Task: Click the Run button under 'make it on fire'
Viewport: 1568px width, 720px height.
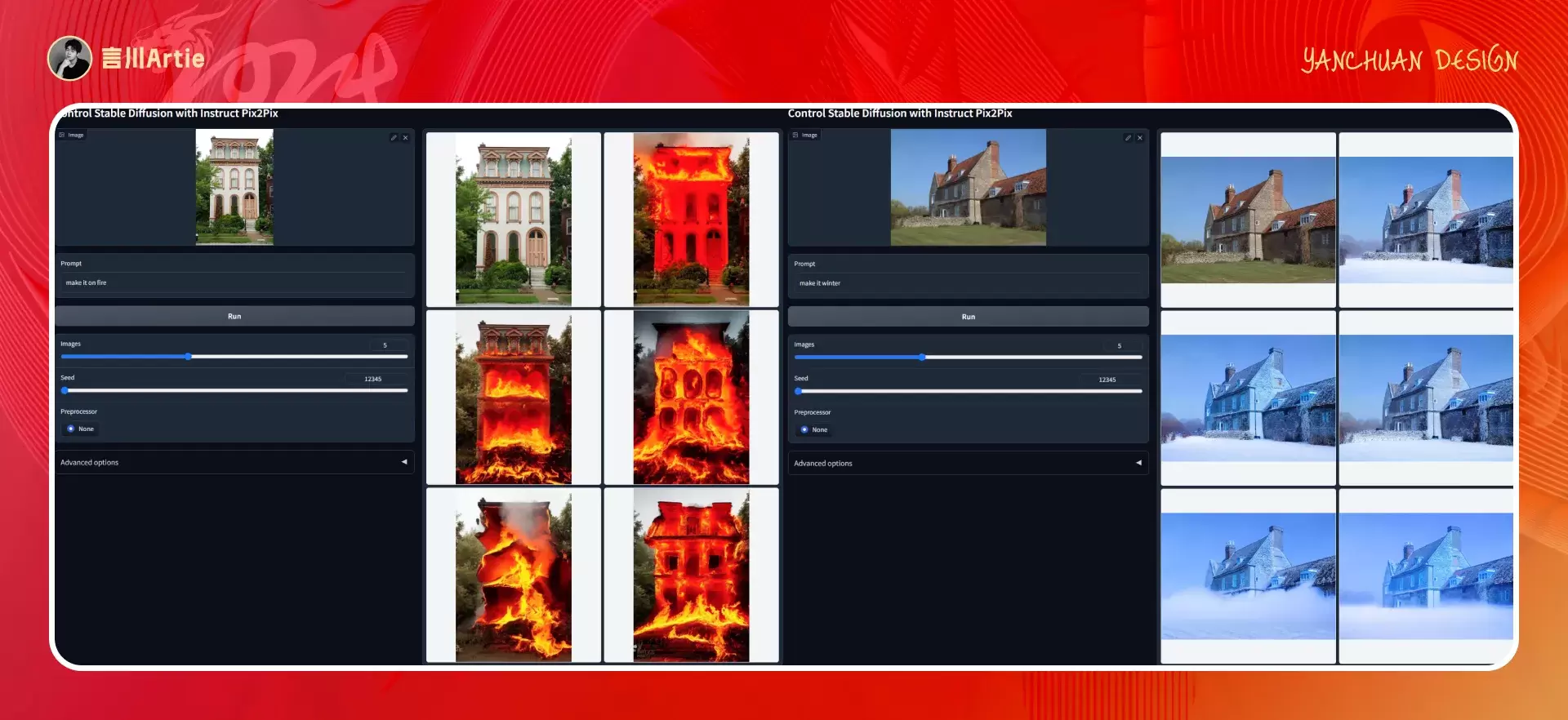Action: [234, 316]
